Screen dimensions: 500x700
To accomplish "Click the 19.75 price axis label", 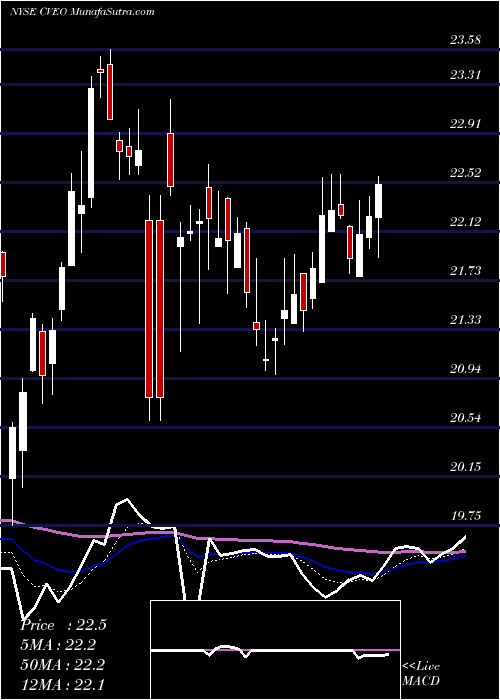I will (x=465, y=516).
